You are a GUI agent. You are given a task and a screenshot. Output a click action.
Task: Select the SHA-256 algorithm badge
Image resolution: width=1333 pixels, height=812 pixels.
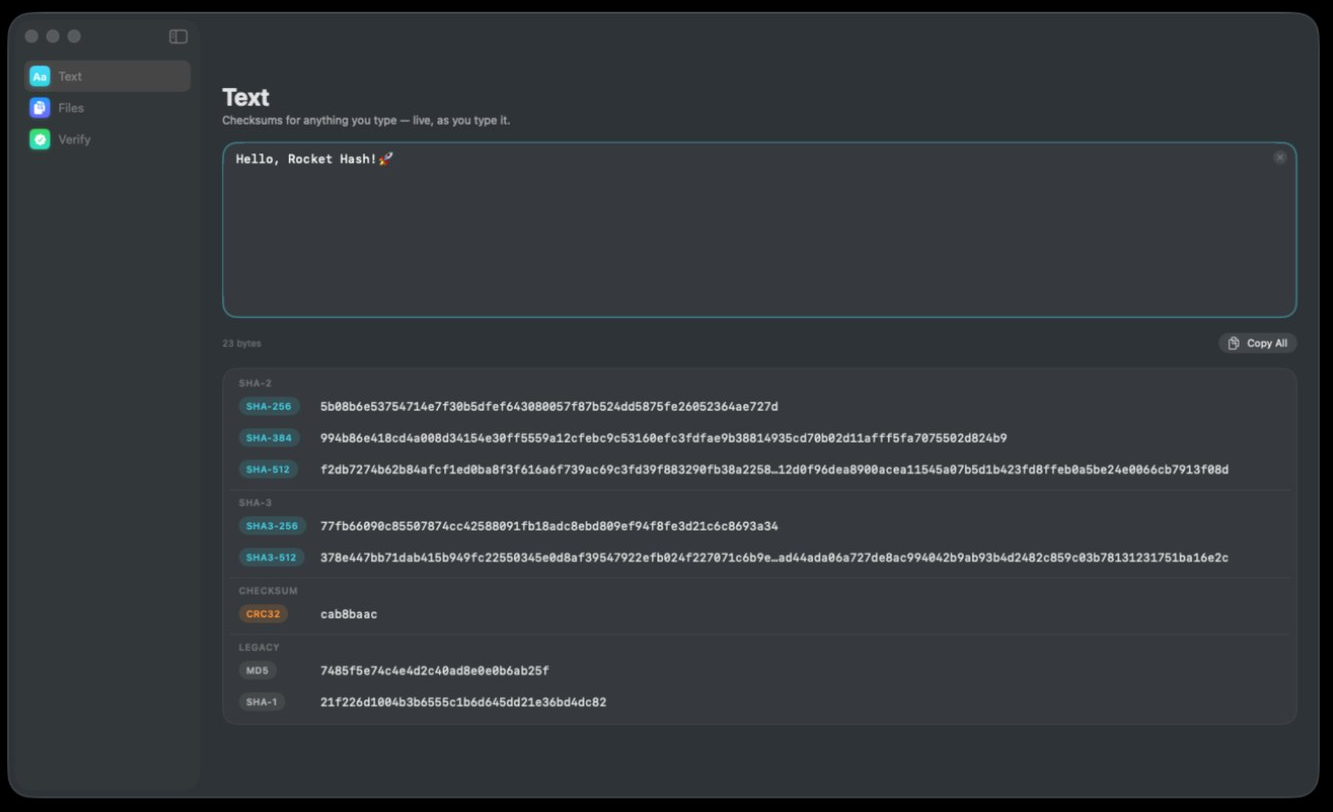tap(269, 407)
